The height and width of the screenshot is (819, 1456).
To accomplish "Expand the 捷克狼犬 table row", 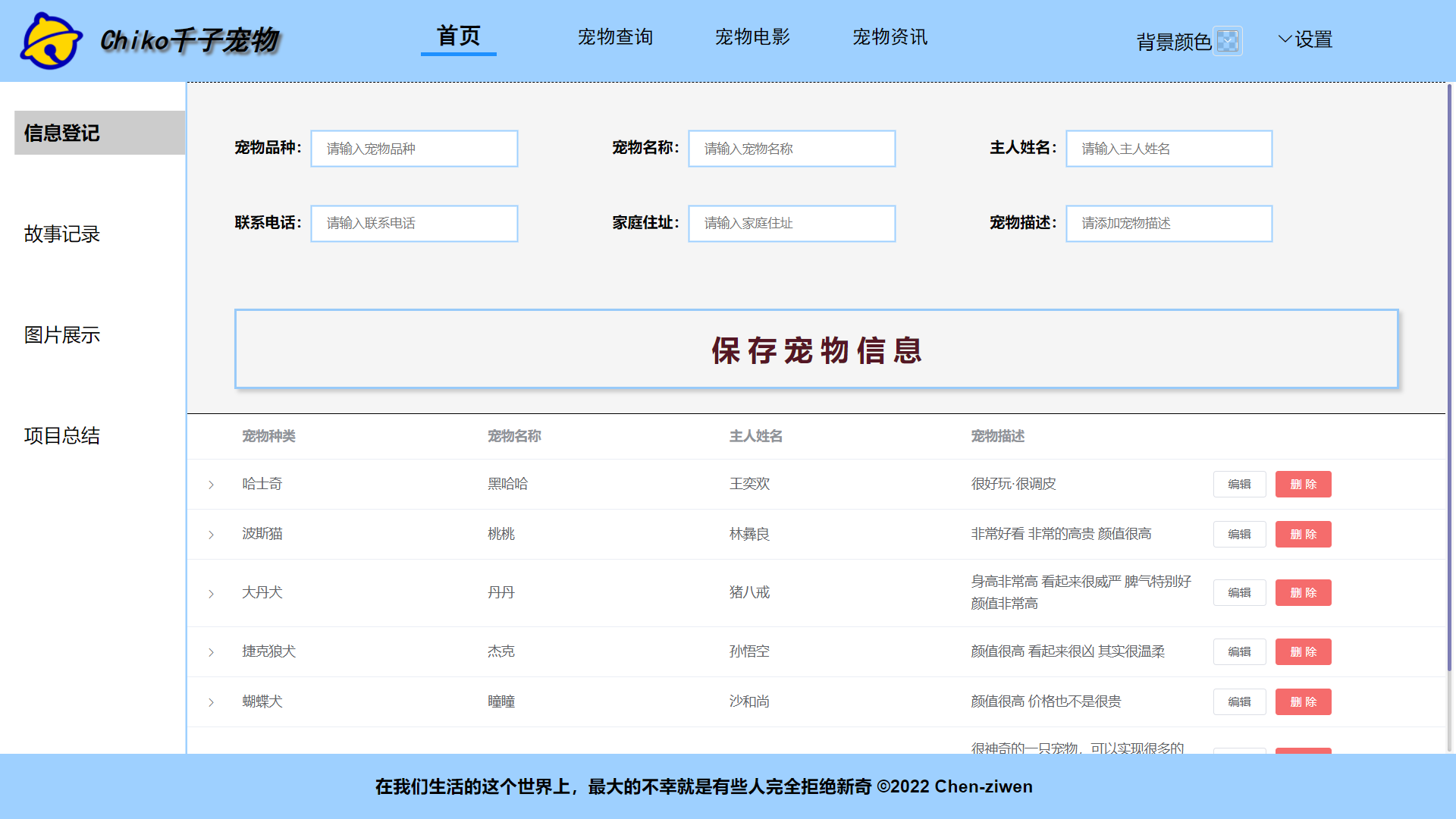I will (211, 651).
